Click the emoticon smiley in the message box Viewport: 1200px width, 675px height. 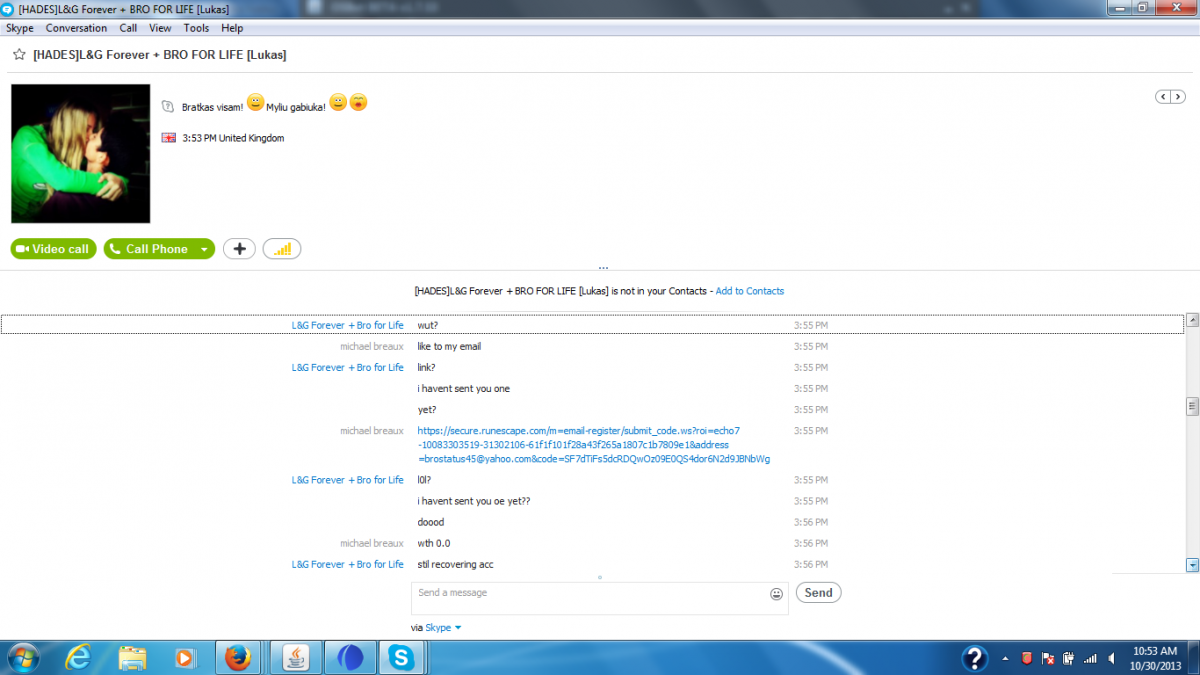click(776, 594)
